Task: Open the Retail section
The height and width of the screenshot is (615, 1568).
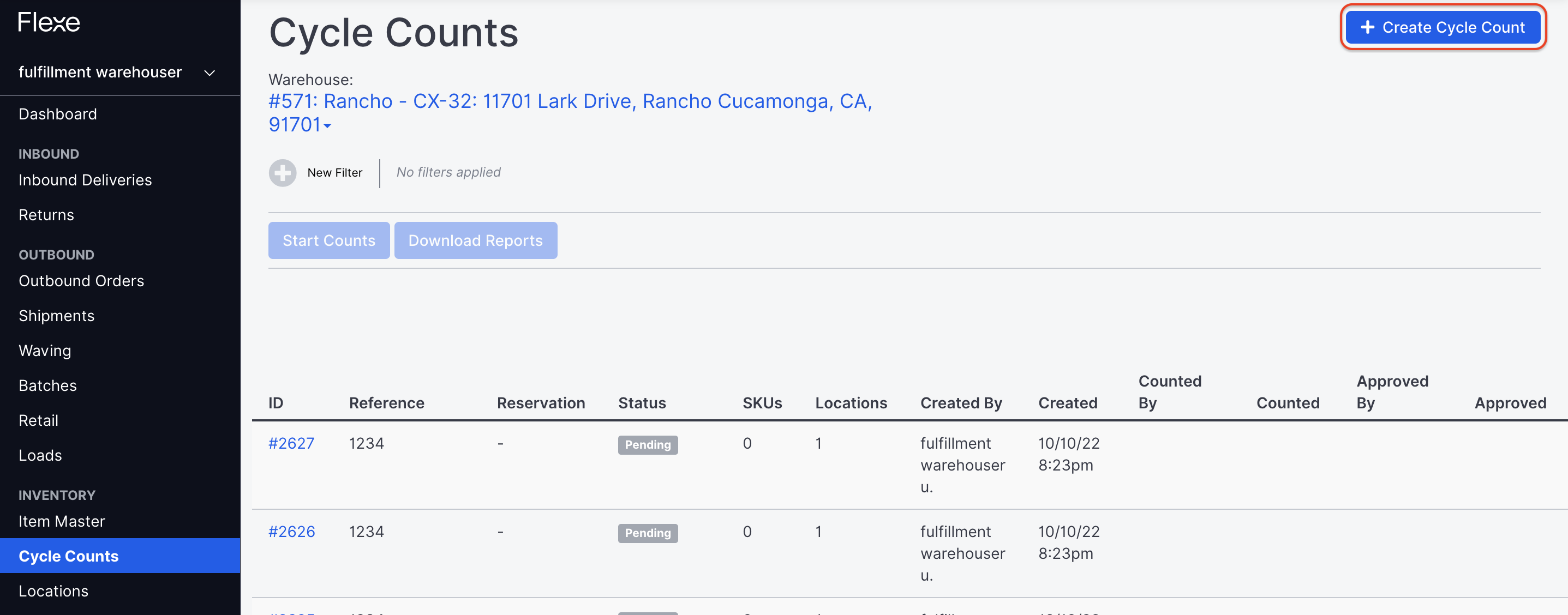Action: tap(38, 420)
